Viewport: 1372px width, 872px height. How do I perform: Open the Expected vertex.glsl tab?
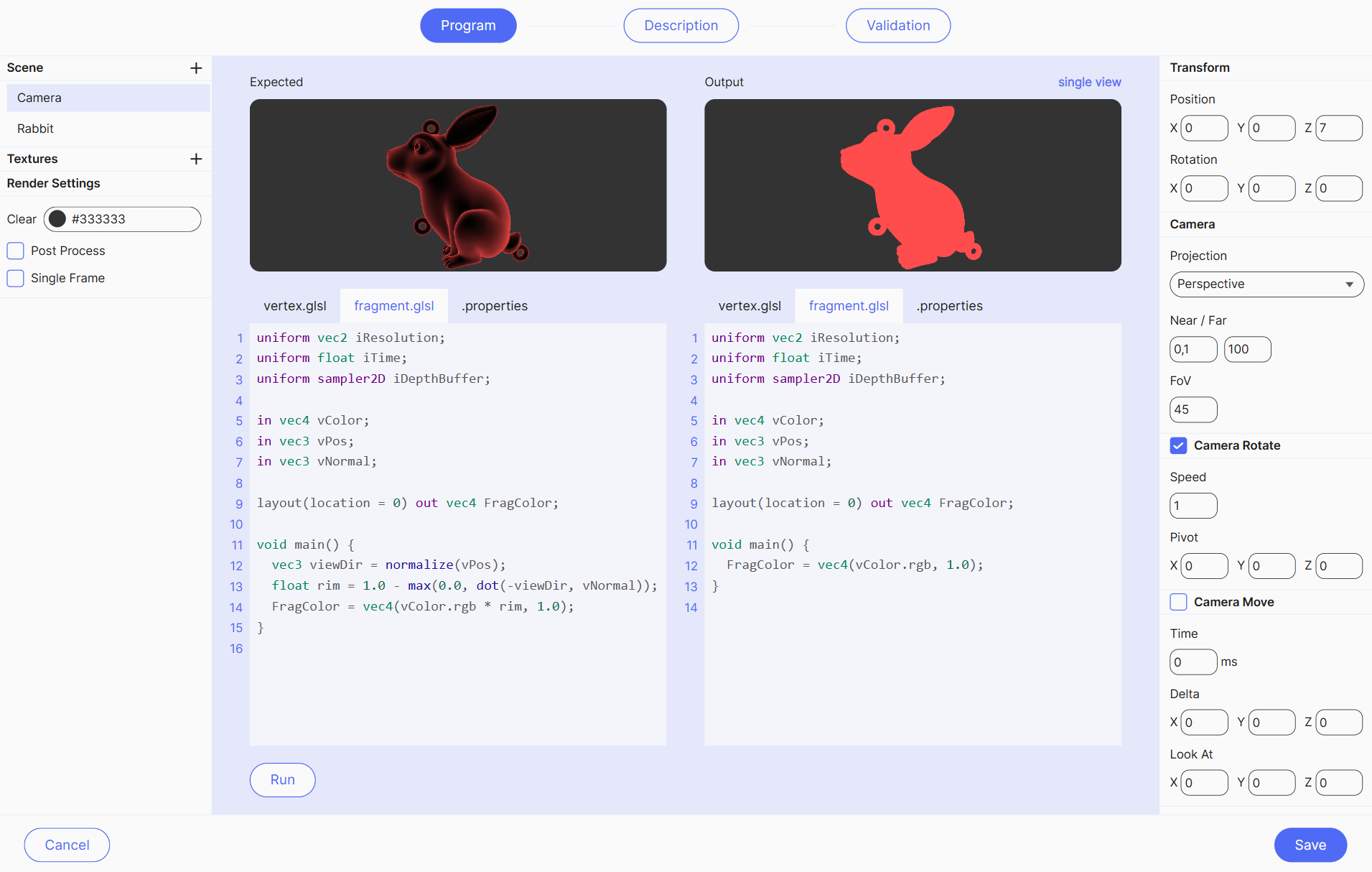click(x=294, y=306)
